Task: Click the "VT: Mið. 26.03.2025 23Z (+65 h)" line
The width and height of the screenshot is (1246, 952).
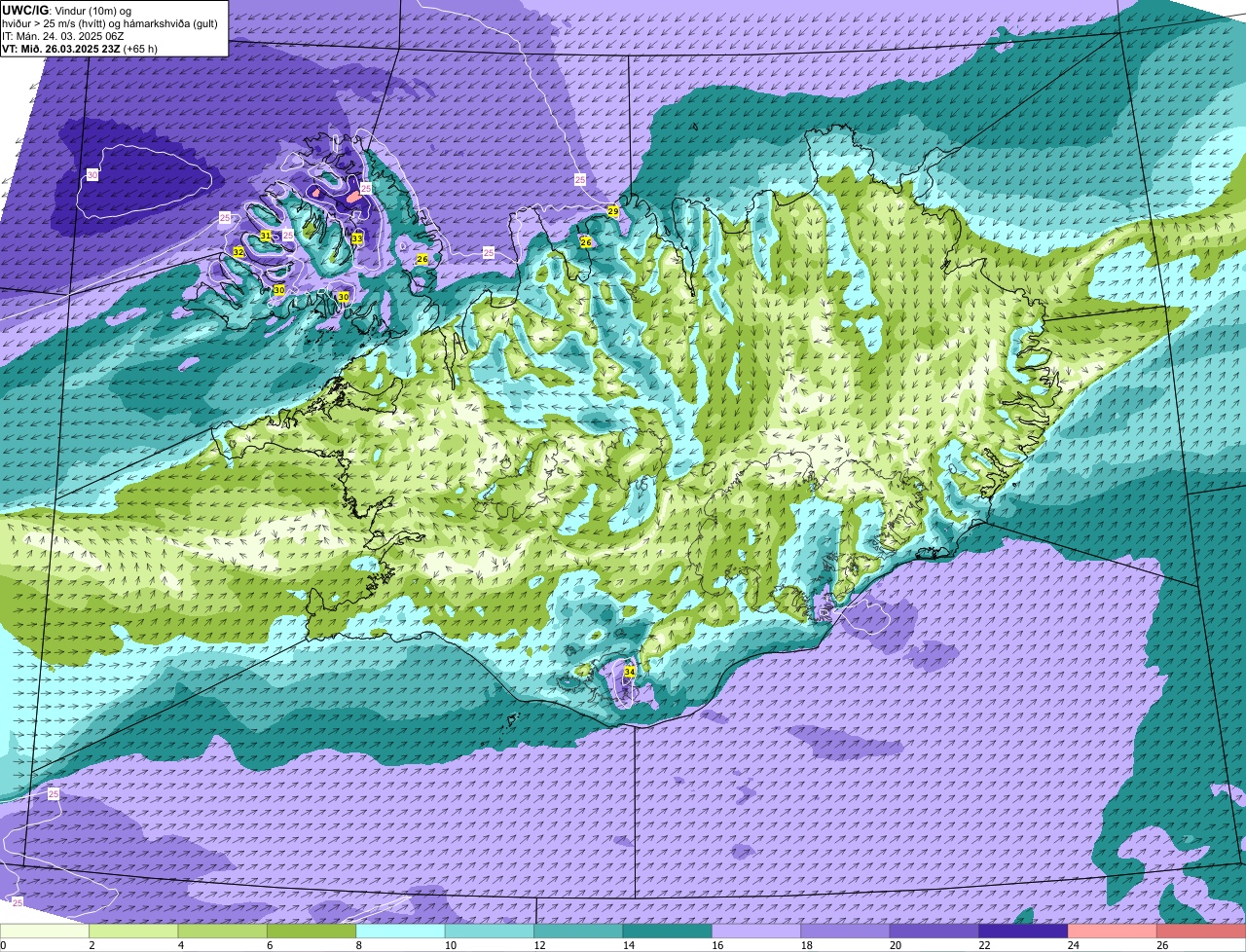Action: [x=80, y=49]
